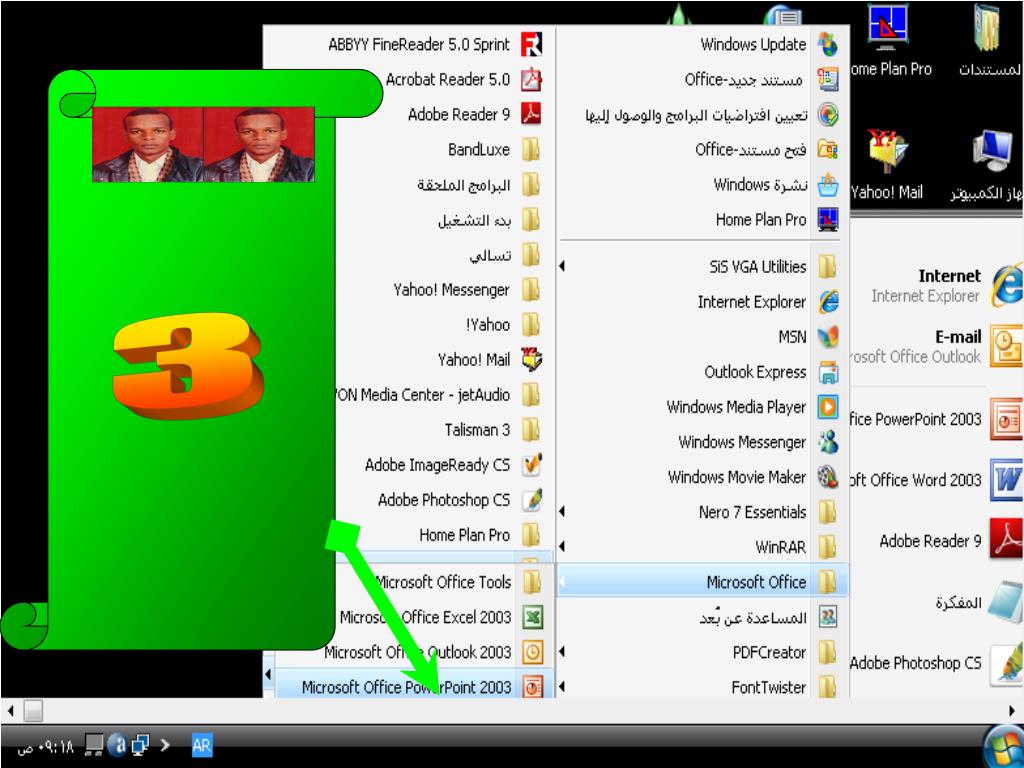The height and width of the screenshot is (768, 1024).
Task: Open بدء التشغيل startup folder
Action: [x=488, y=220]
